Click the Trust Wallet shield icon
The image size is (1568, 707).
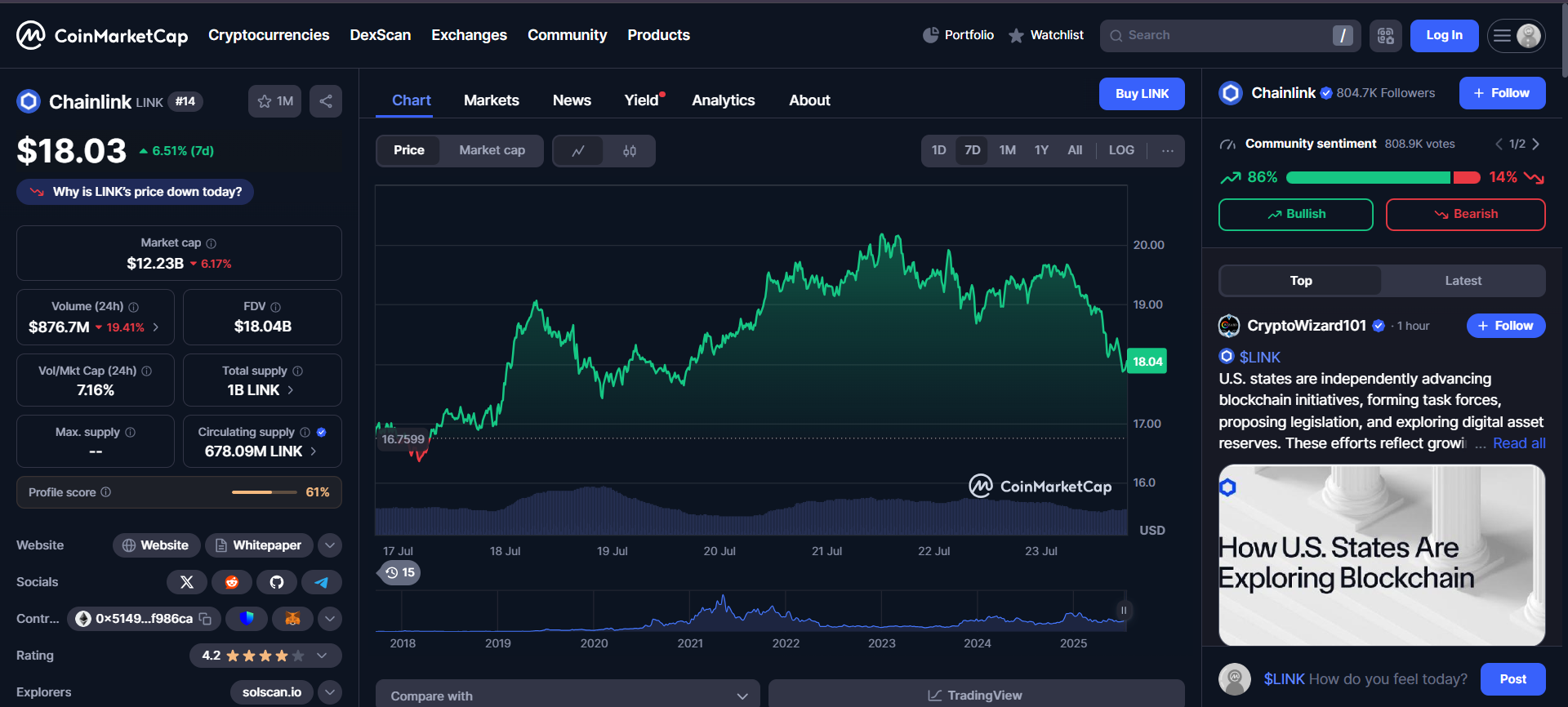tap(247, 619)
